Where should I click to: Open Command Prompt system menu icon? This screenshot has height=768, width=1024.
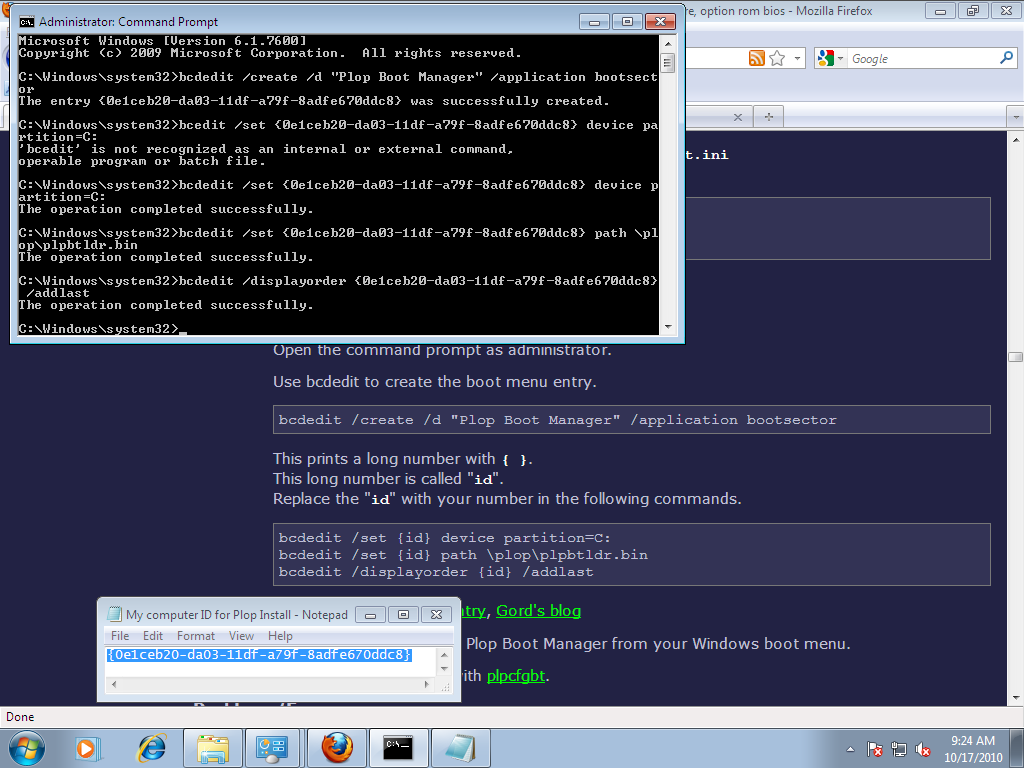tap(27, 22)
